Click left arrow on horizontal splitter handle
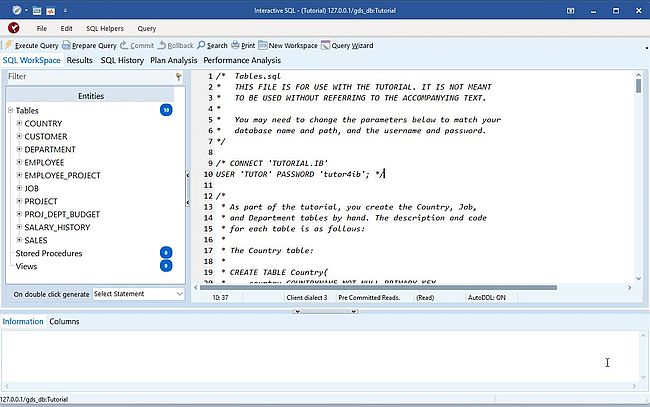The height and width of the screenshot is (407, 650). click(x=297, y=311)
